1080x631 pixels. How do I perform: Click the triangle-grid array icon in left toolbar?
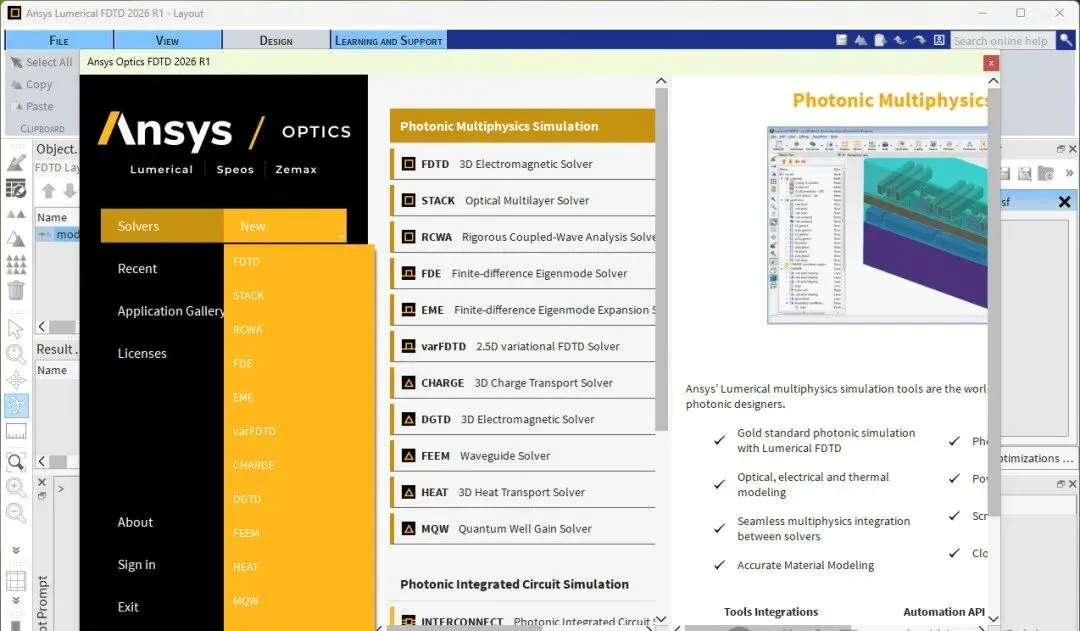click(x=16, y=265)
